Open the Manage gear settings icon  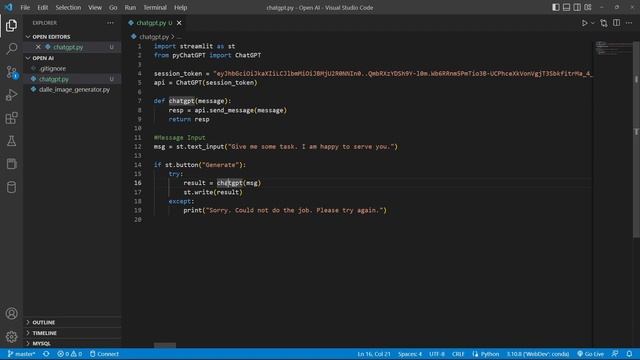click(x=11, y=337)
